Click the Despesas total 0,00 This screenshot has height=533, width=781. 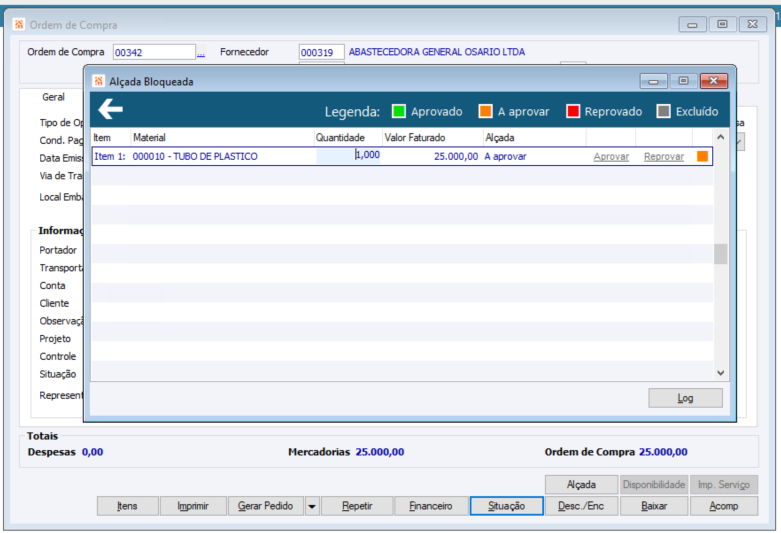93,452
